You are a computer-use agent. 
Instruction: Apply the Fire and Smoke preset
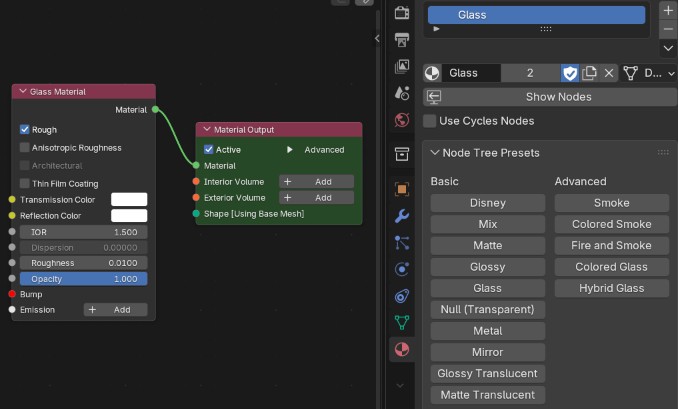(x=612, y=245)
